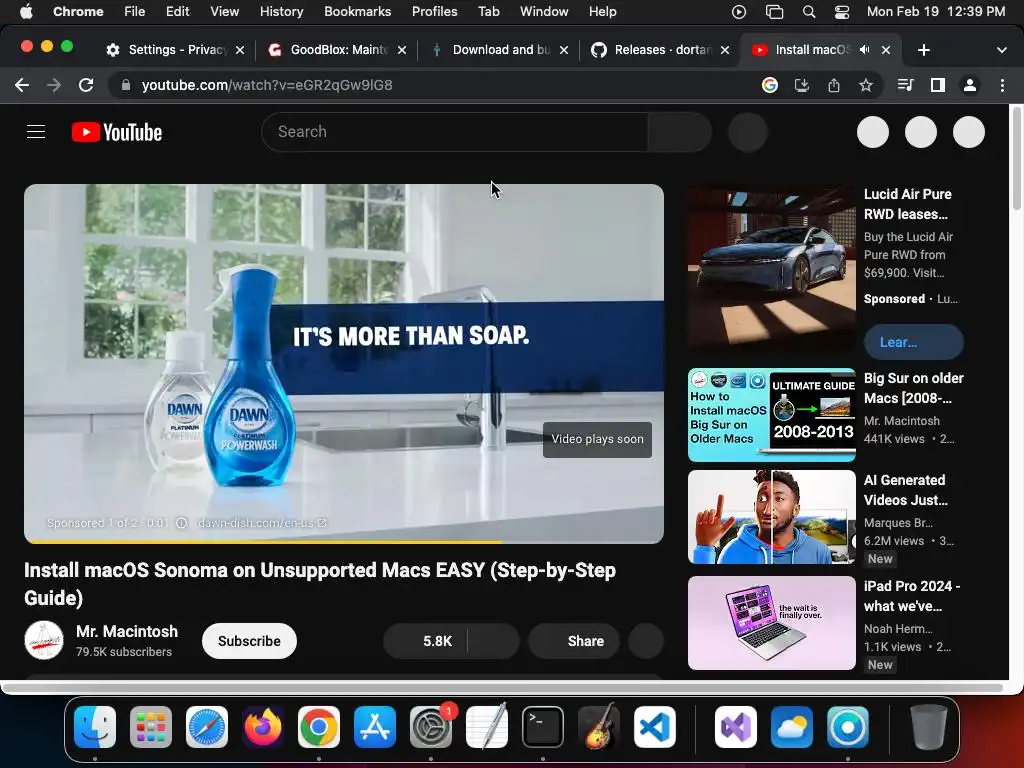Open the media controls icon in toolbar

(x=905, y=85)
